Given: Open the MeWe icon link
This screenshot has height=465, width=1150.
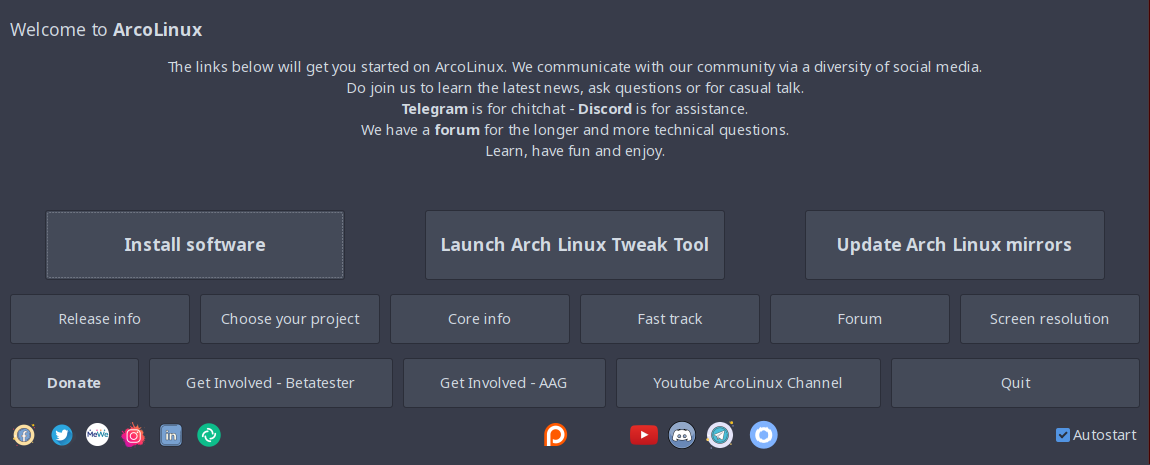Looking at the screenshot, I should point(98,435).
